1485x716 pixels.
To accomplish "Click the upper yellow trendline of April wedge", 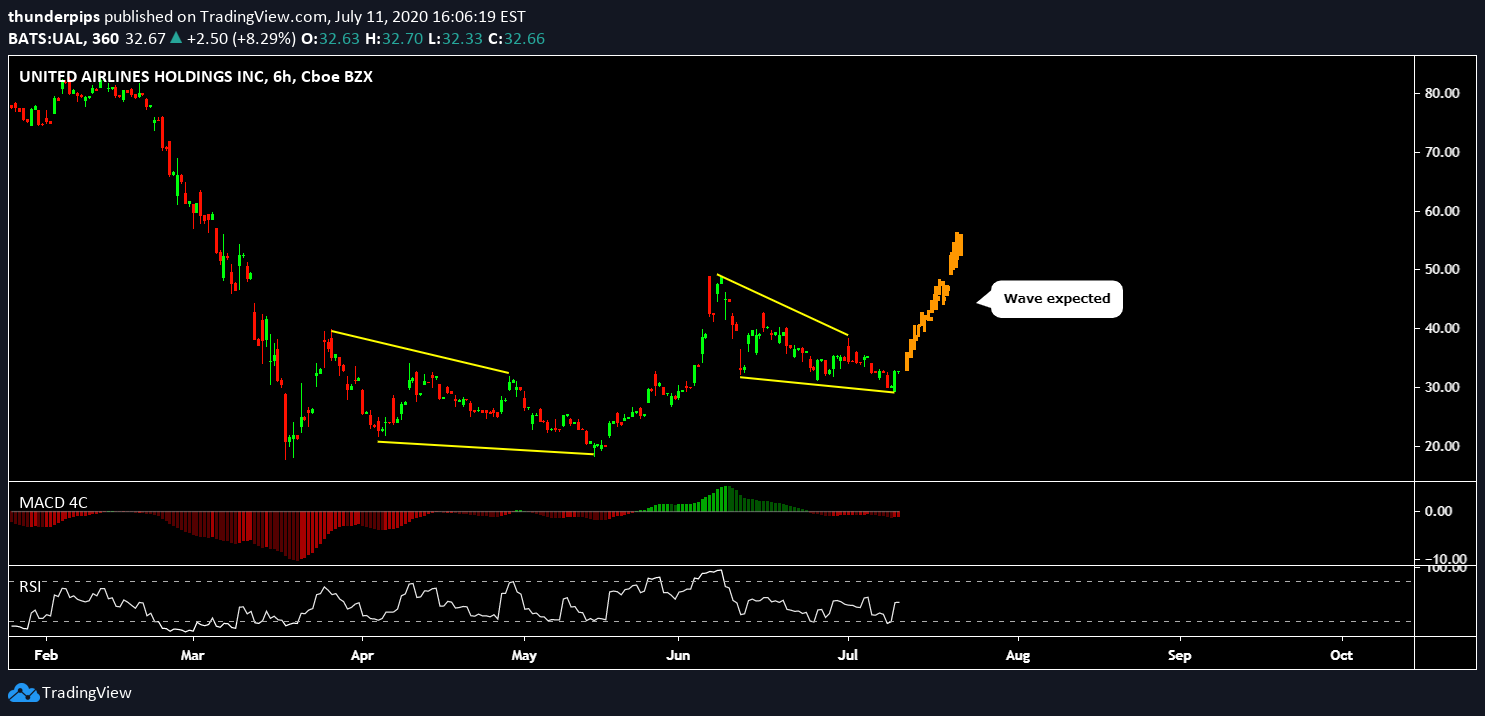I will (x=421, y=352).
